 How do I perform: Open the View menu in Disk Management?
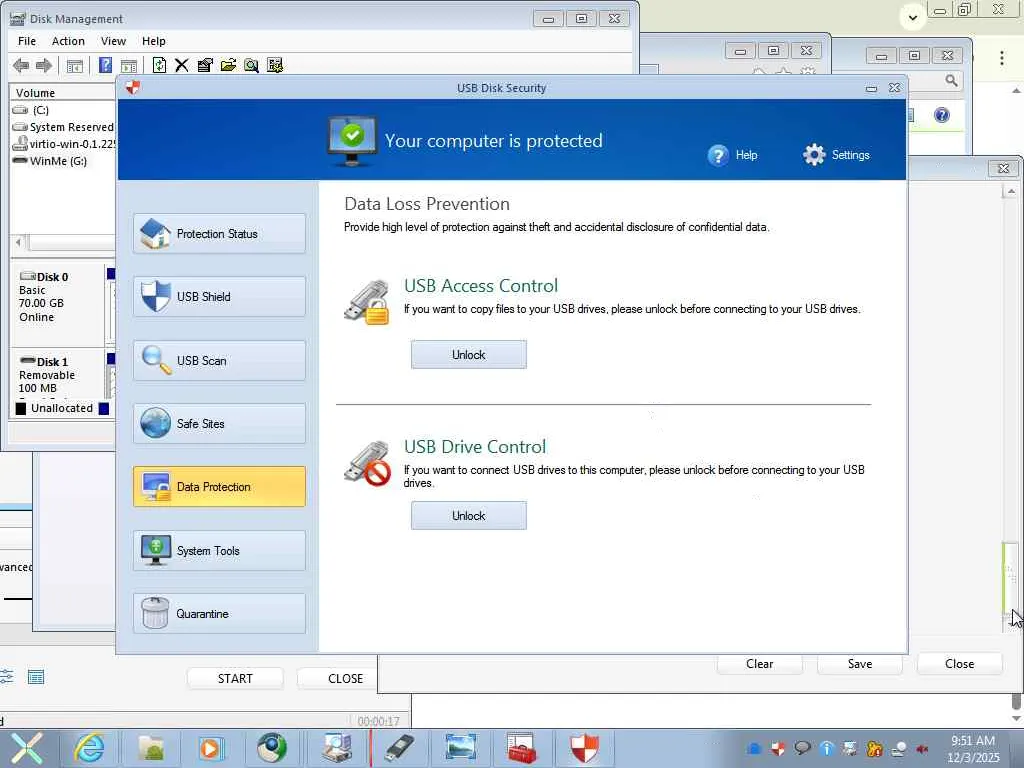coord(113,41)
